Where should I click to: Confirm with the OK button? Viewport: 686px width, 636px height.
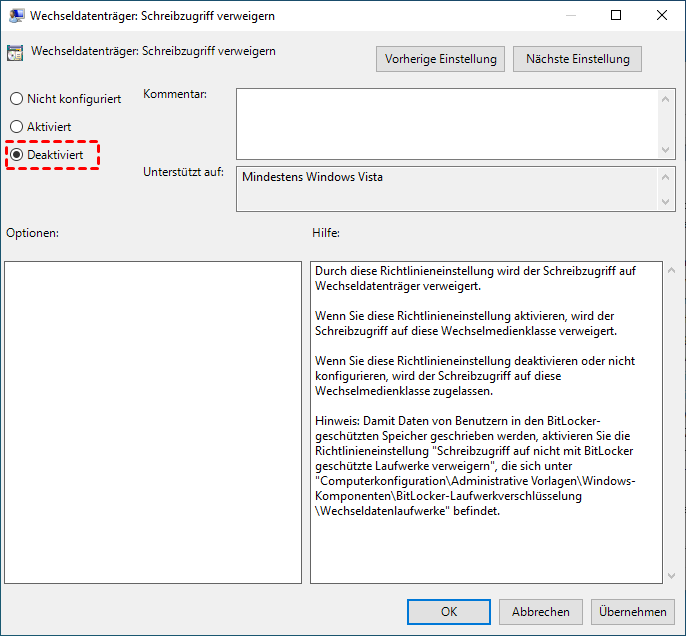point(449,612)
